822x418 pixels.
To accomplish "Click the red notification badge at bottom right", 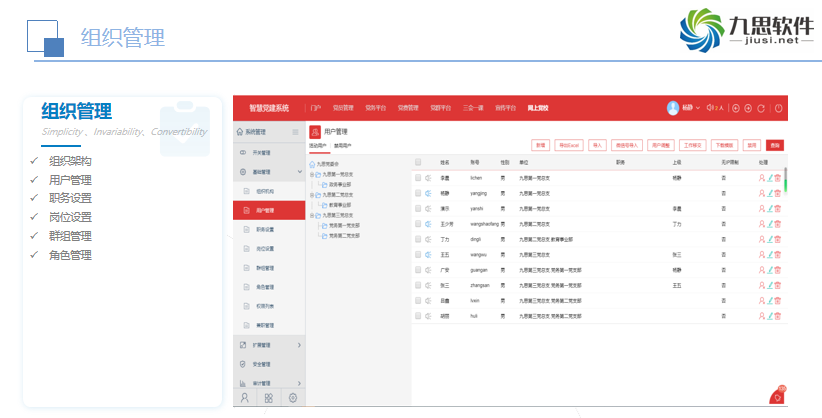I will (777, 396).
